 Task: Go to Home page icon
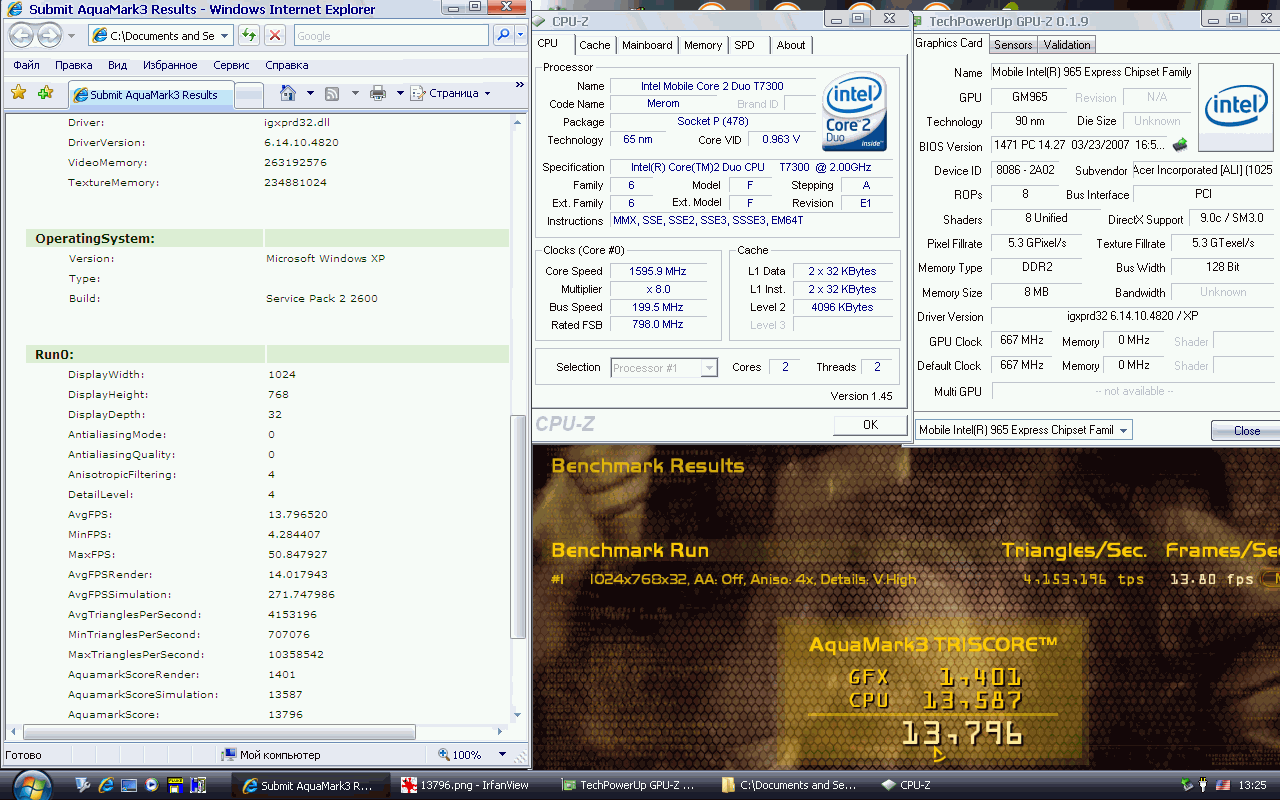[288, 93]
